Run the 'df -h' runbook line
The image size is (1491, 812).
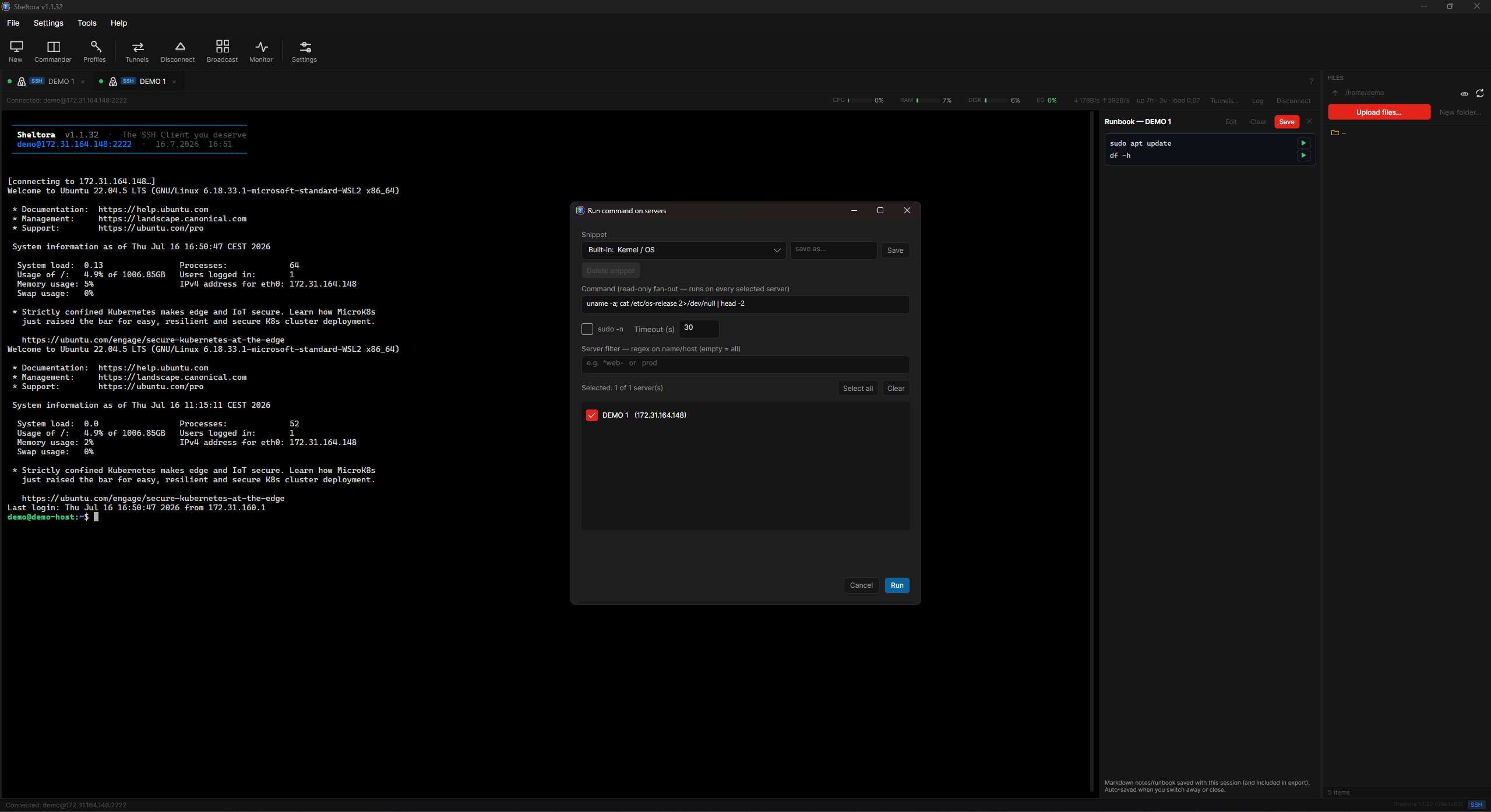(1303, 156)
